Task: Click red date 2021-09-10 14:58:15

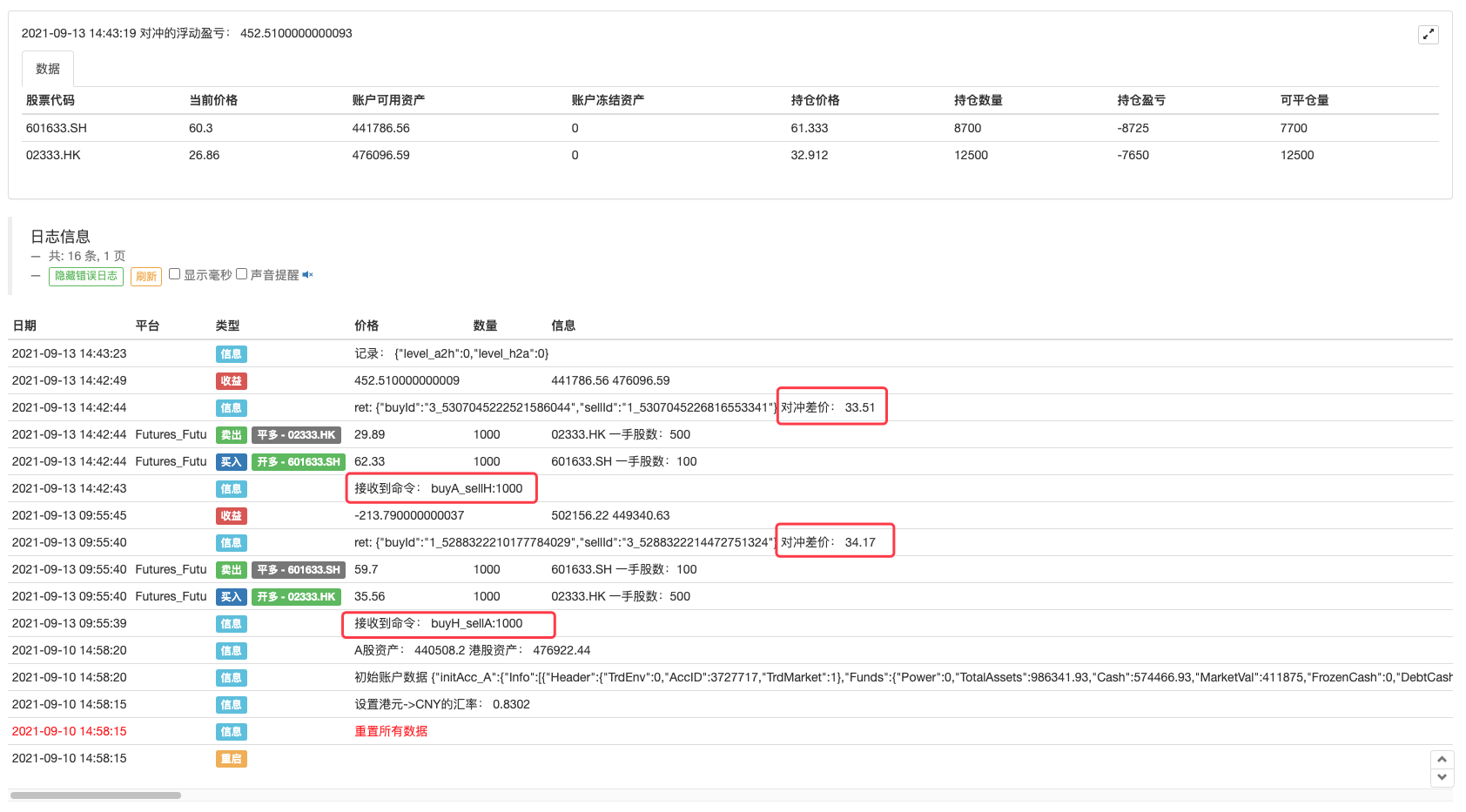Action: tap(70, 732)
